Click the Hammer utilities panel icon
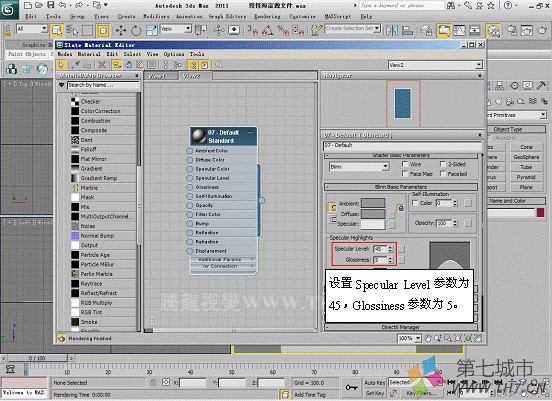 (541, 86)
